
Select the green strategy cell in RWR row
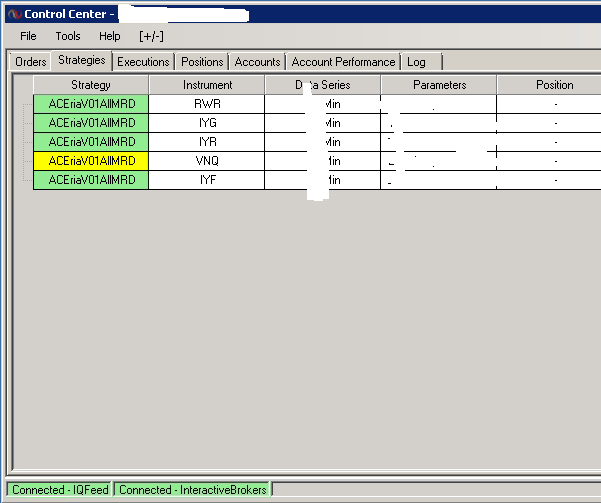point(91,104)
